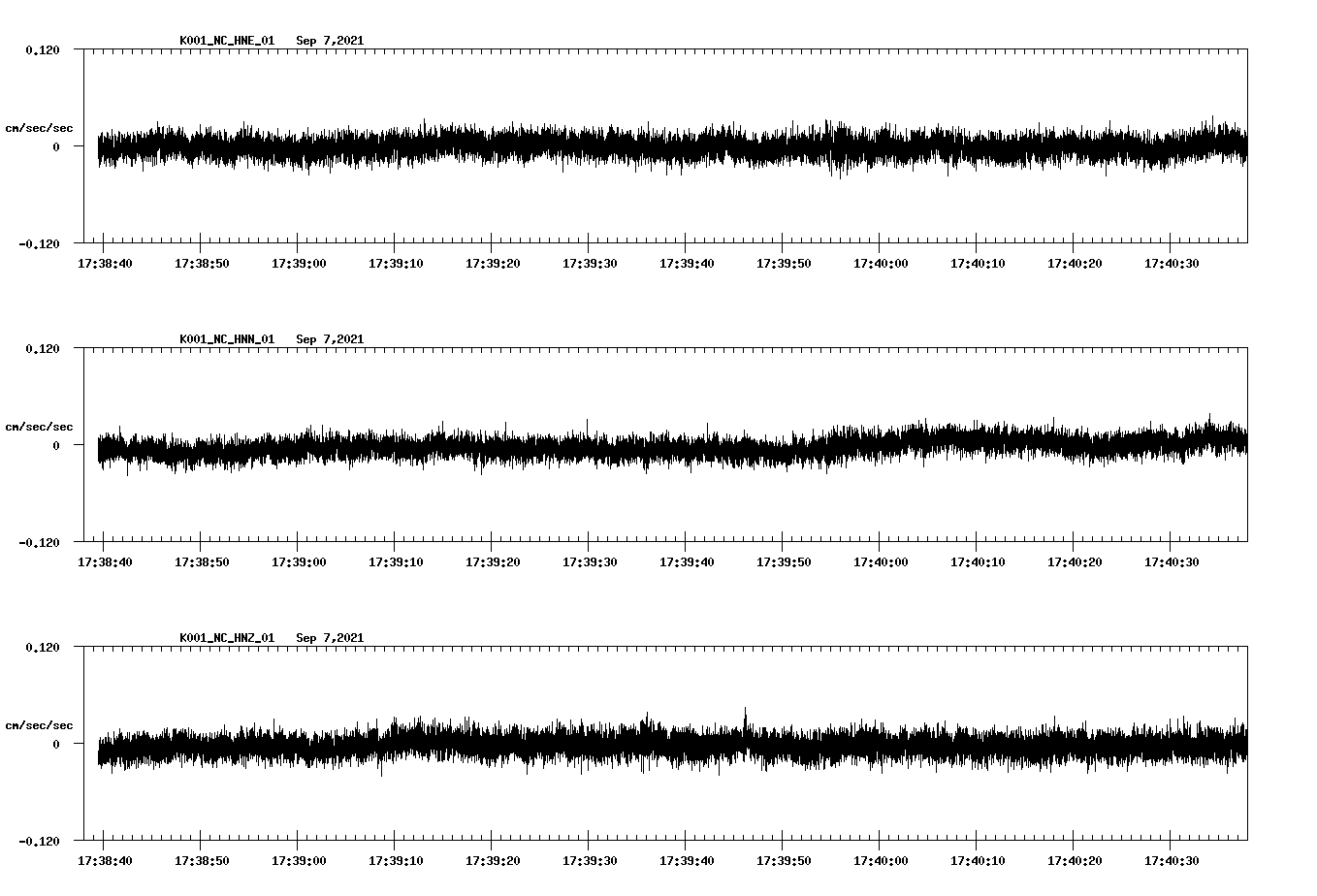The width and height of the screenshot is (1317, 896).
Task: Click the 17:40:30 time label under HNE plot
Action: click(1172, 264)
